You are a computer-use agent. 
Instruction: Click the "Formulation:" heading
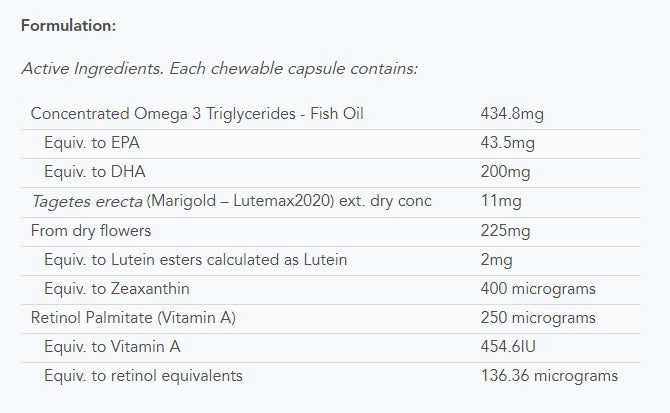pyautogui.click(x=66, y=24)
